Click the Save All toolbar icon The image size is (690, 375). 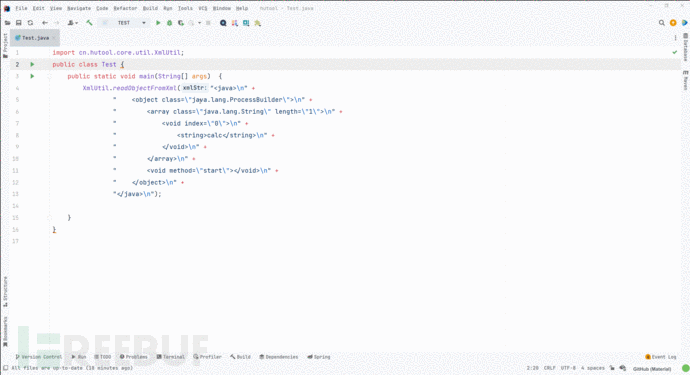18,23
